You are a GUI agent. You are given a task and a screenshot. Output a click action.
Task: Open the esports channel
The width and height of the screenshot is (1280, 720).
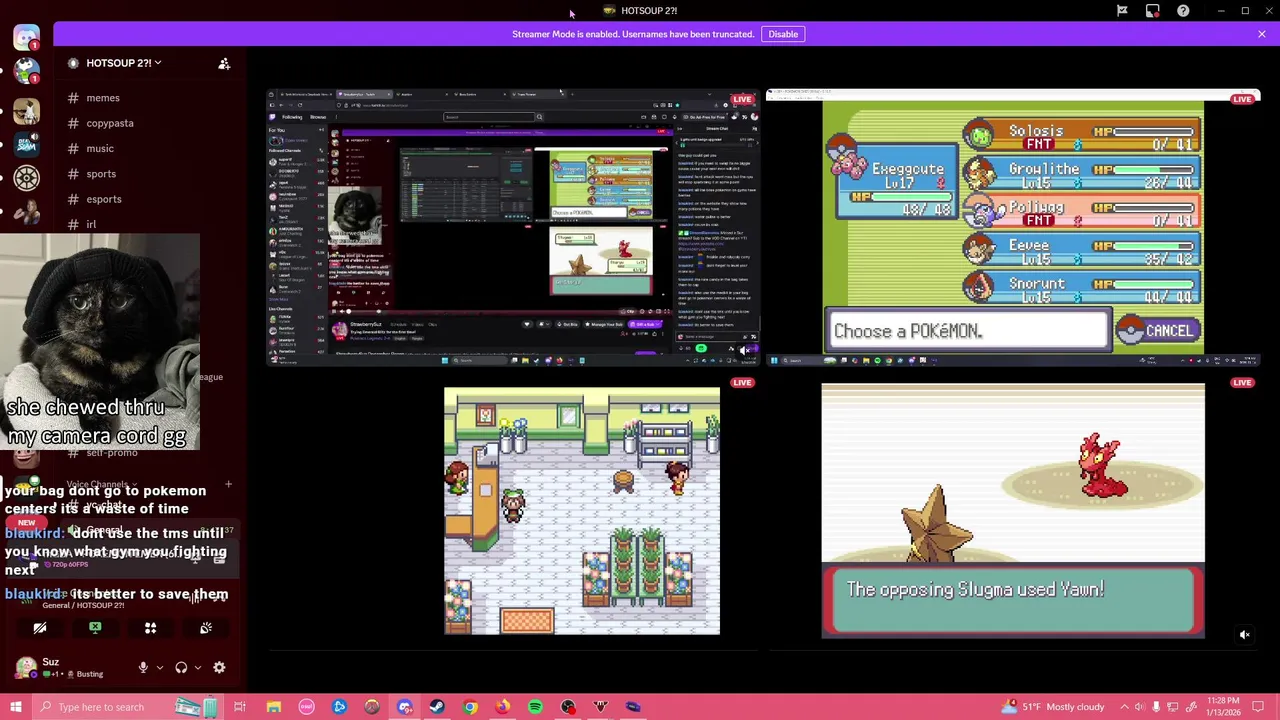(103, 199)
